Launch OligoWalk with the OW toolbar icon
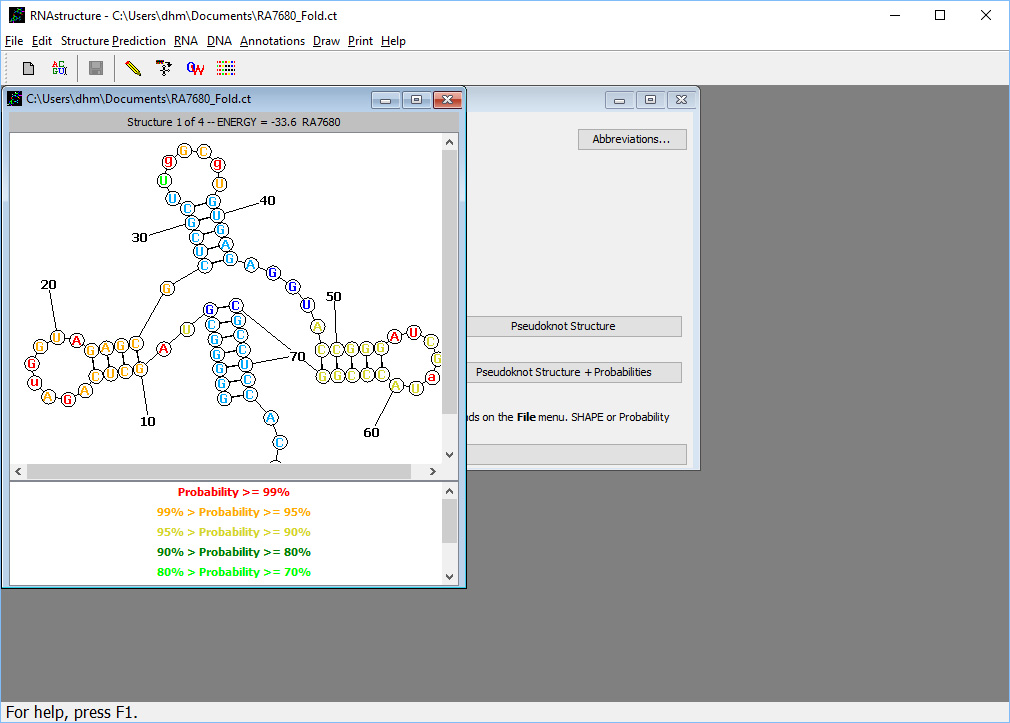This screenshot has height=723, width=1010. pyautogui.click(x=194, y=68)
